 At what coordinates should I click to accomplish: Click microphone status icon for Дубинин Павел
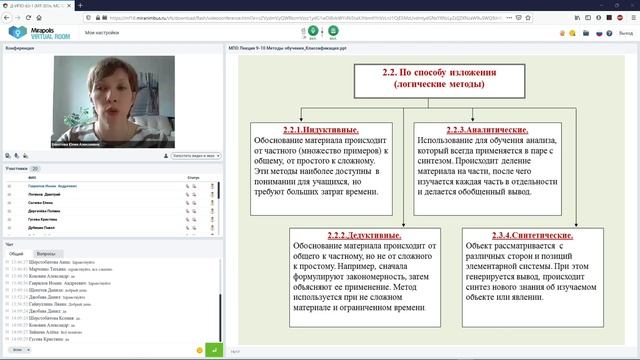pyautogui.click(x=187, y=228)
